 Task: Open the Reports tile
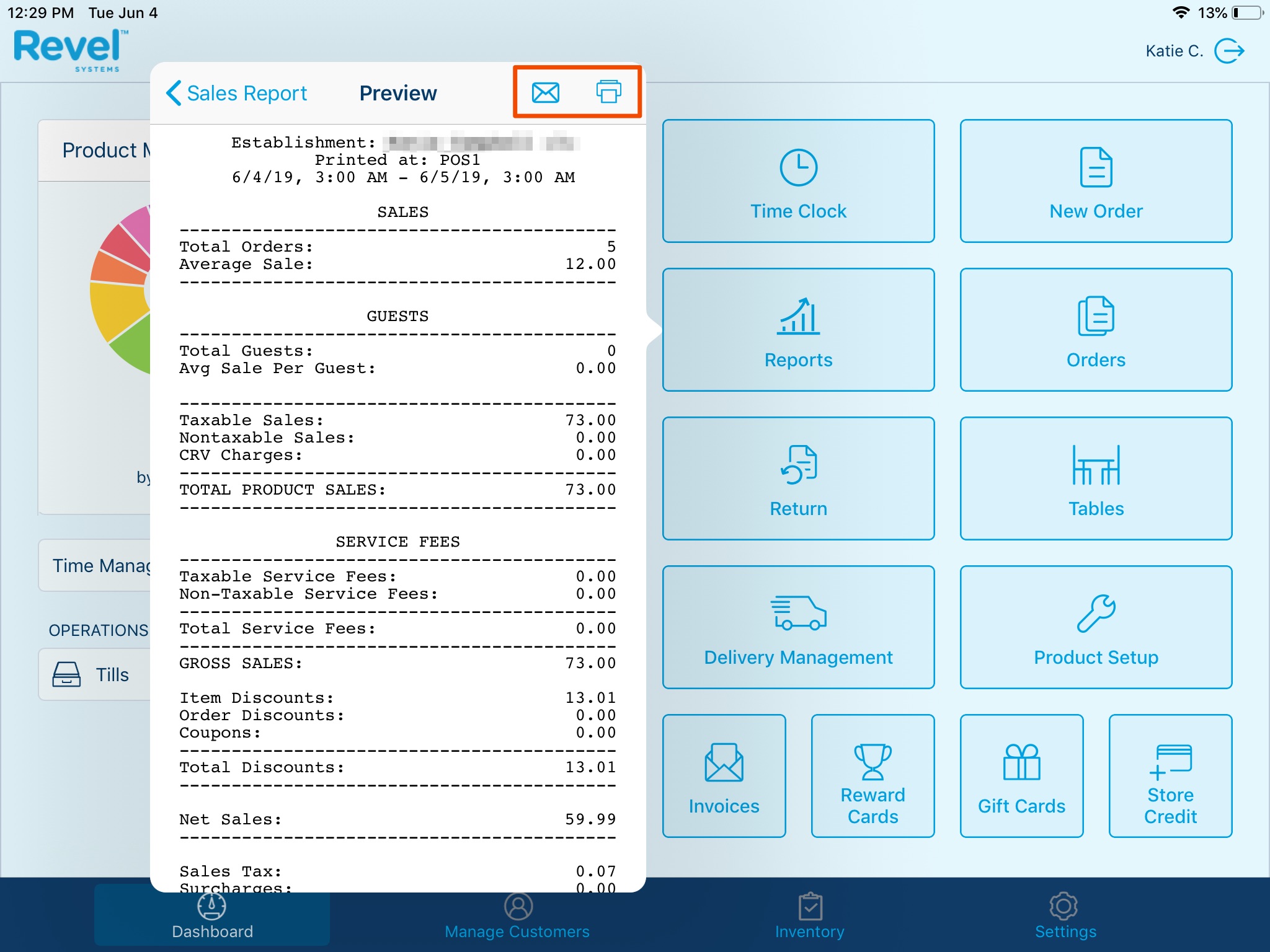click(x=798, y=330)
